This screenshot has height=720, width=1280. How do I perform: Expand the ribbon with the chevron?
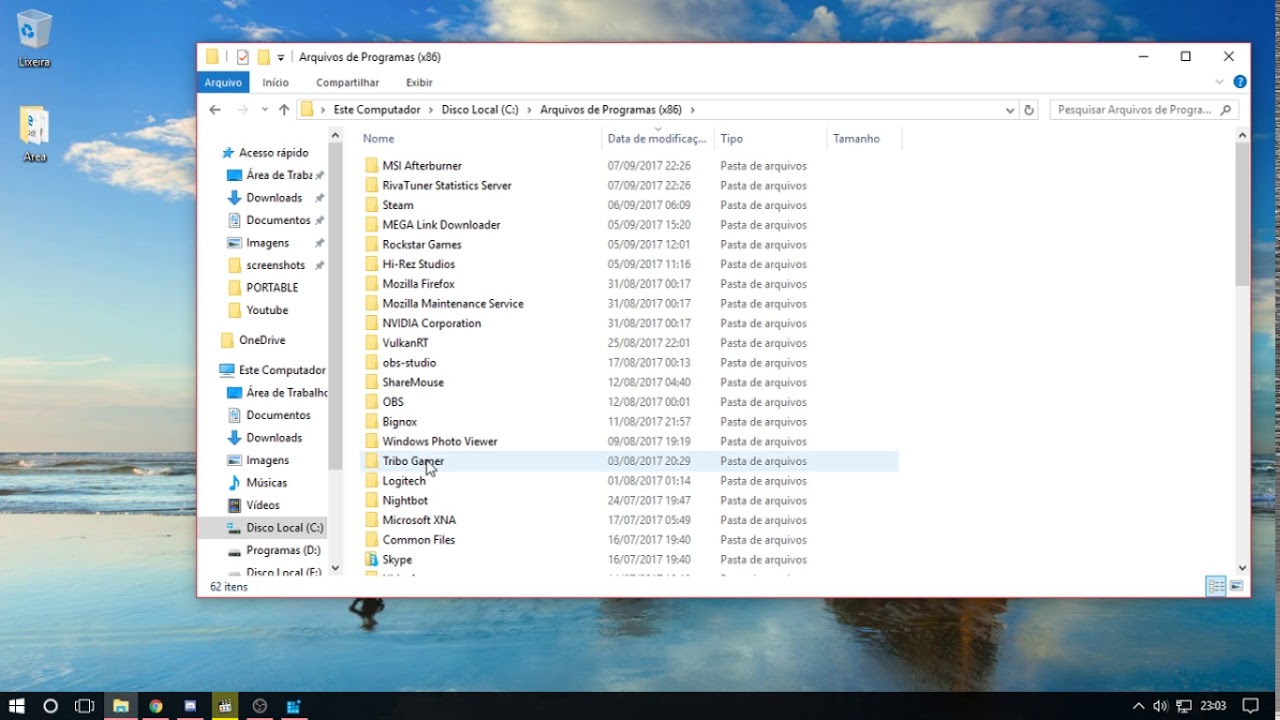1220,82
